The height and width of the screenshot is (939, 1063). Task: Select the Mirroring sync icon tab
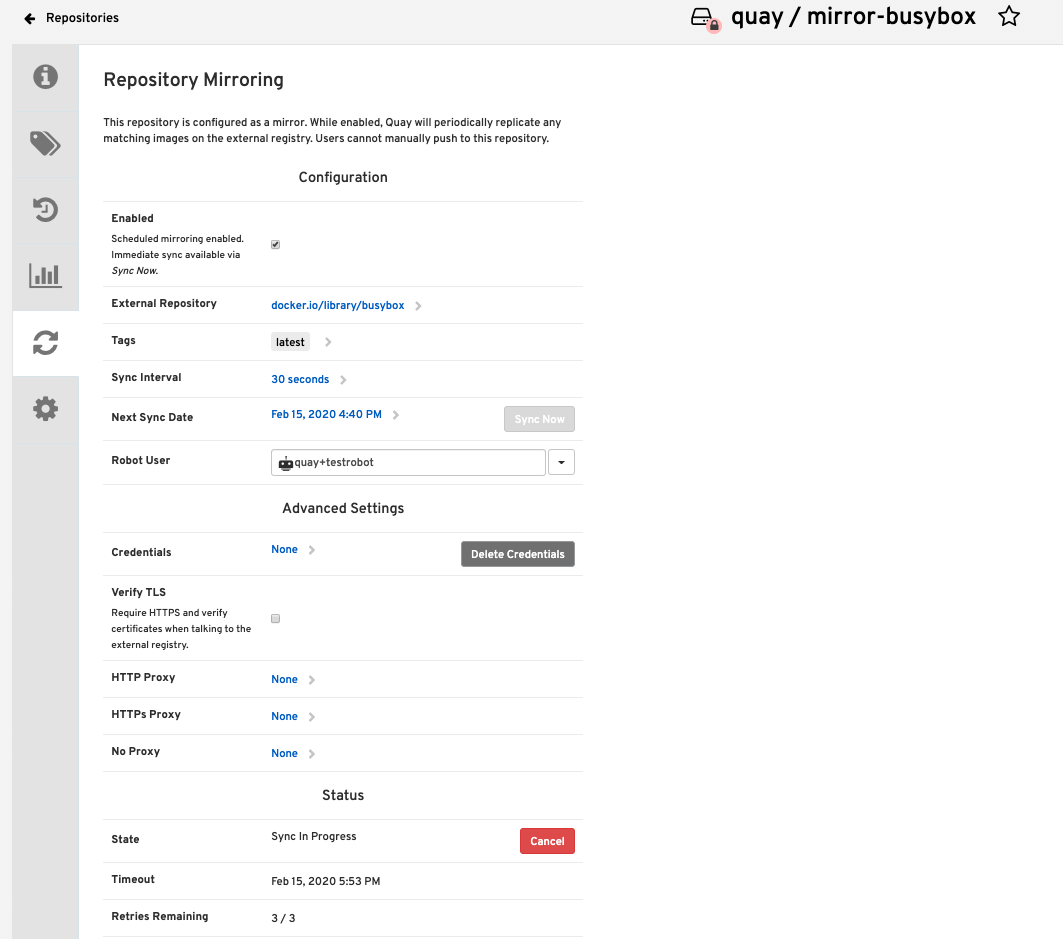click(x=45, y=342)
